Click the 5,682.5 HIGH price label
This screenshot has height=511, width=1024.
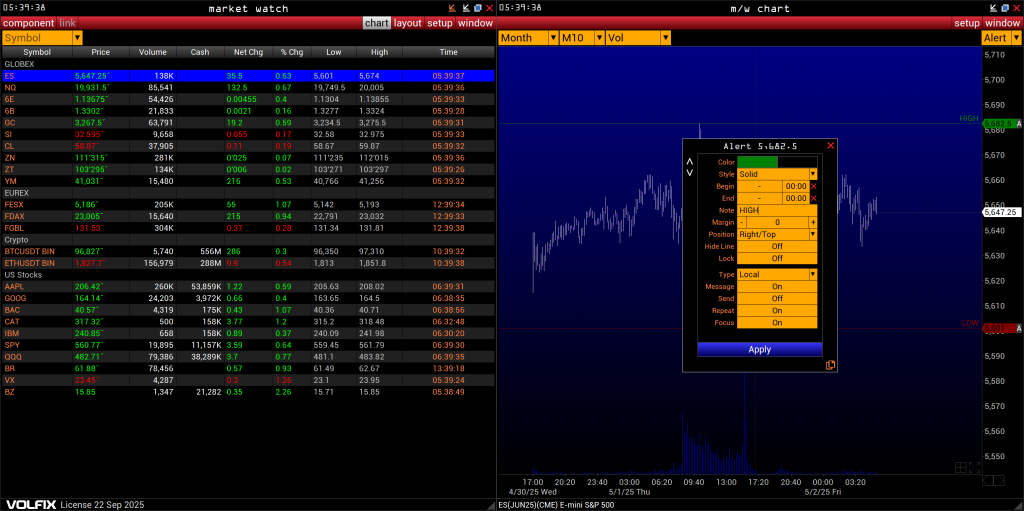pyautogui.click(x=999, y=124)
